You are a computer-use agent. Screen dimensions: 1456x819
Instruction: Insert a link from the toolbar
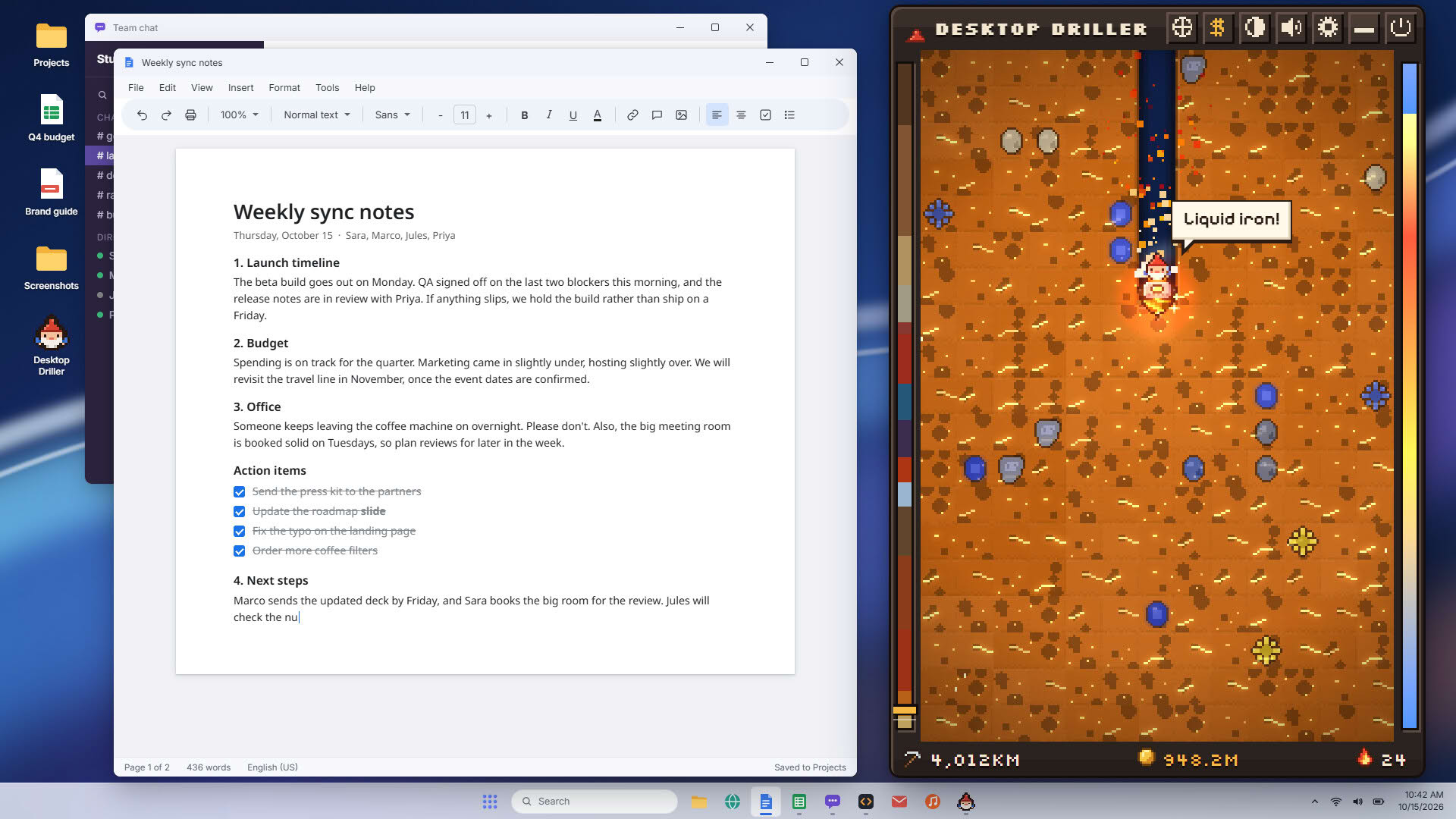(x=632, y=115)
